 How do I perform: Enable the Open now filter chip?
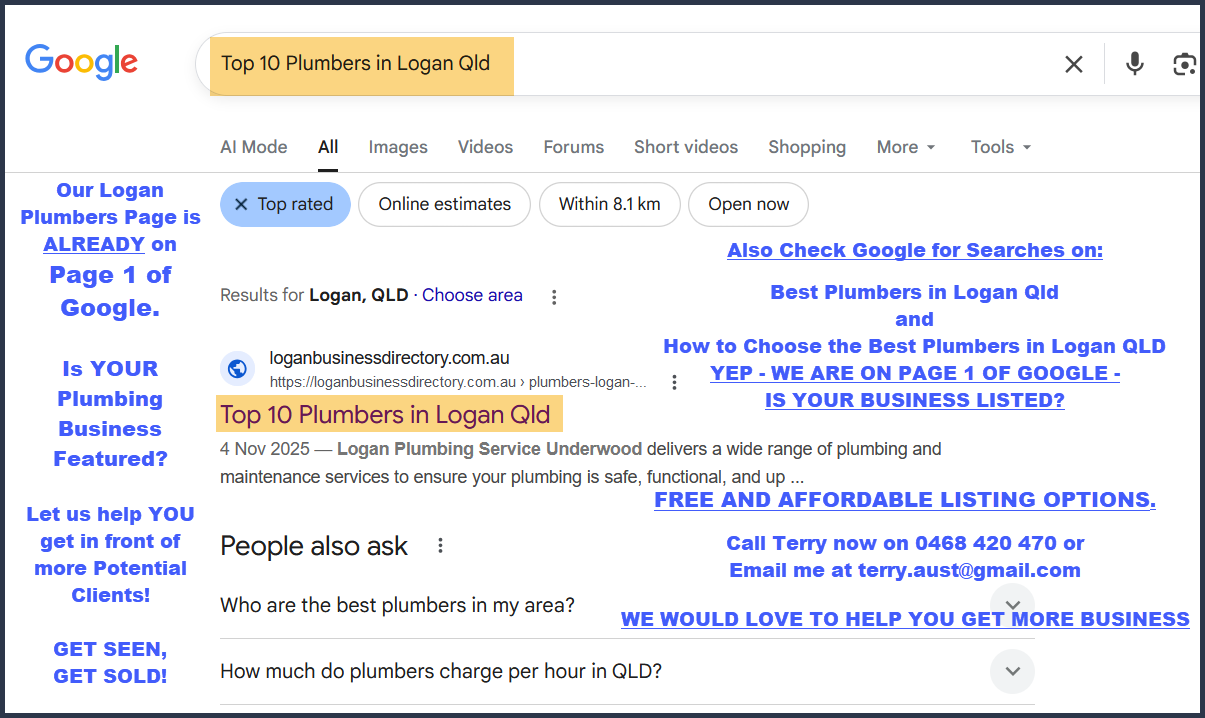tap(748, 204)
